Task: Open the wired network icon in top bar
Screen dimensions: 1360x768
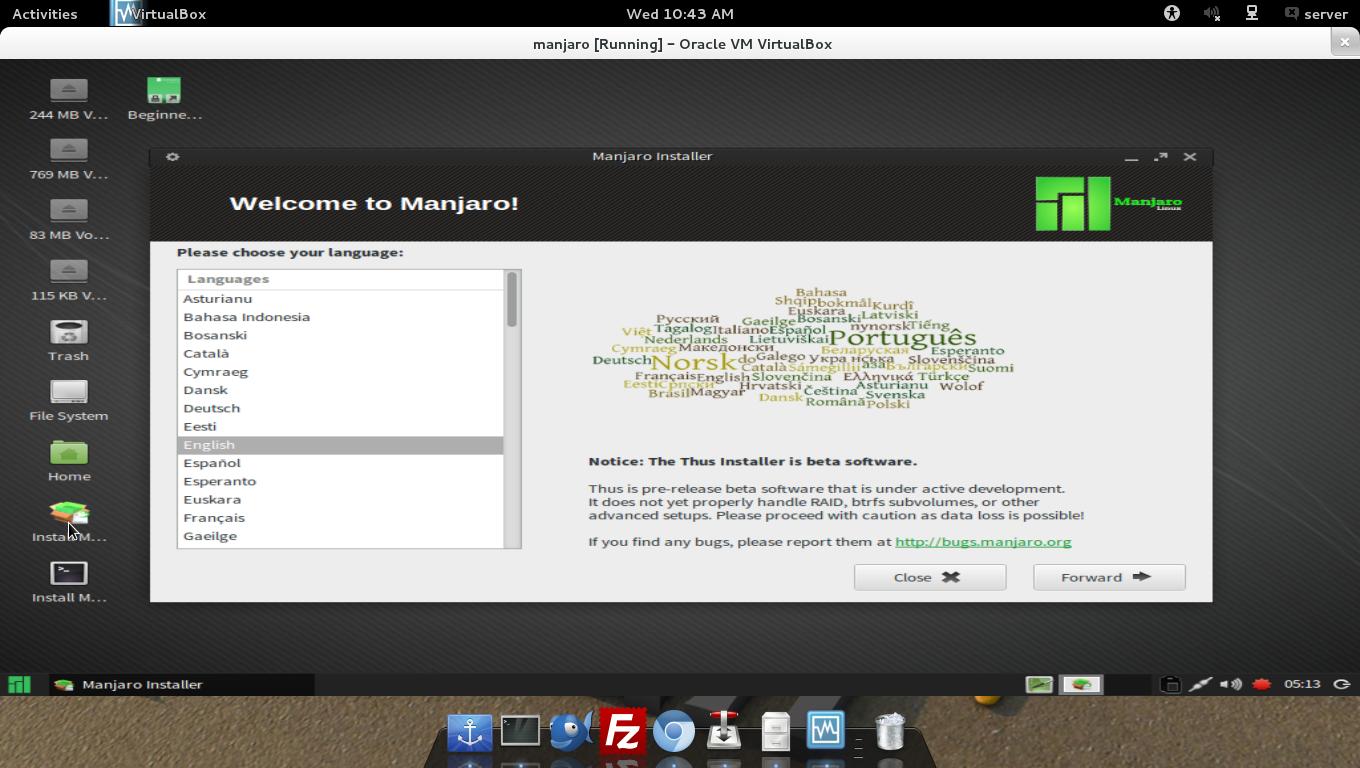Action: coord(1251,13)
